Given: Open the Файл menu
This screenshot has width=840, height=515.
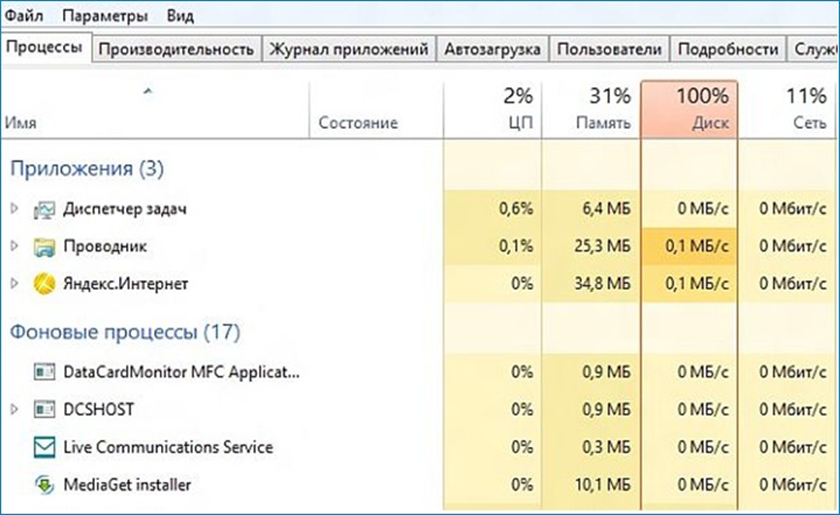Looking at the screenshot, I should click(24, 16).
